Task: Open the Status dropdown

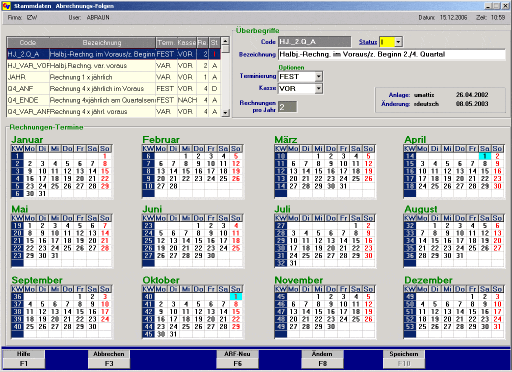Action: click(398, 42)
